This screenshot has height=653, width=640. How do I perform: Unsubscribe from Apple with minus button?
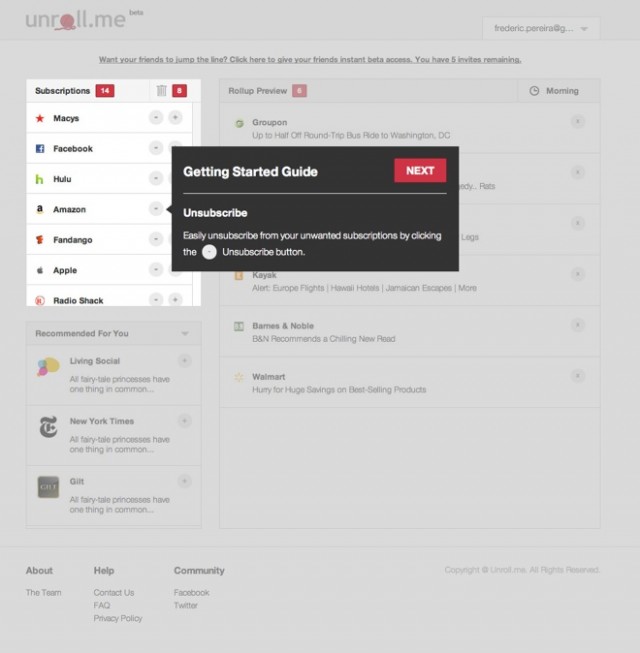(x=156, y=269)
